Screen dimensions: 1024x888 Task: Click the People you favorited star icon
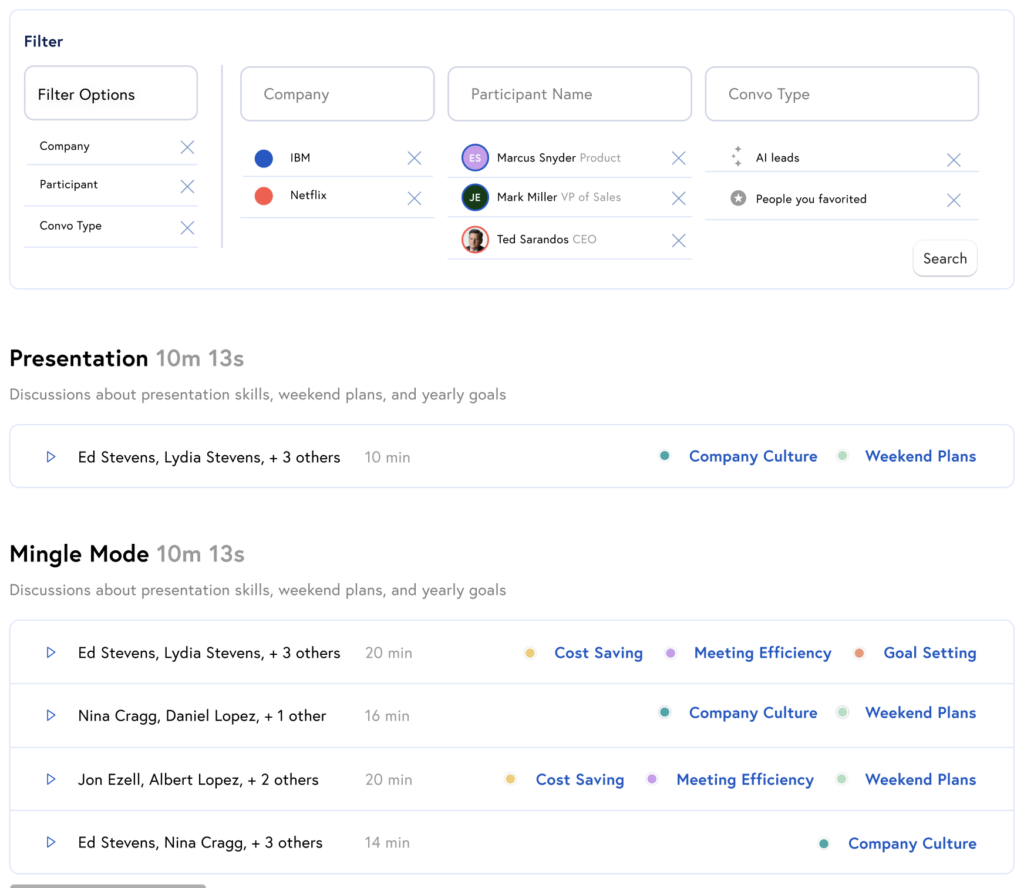pyautogui.click(x=738, y=199)
